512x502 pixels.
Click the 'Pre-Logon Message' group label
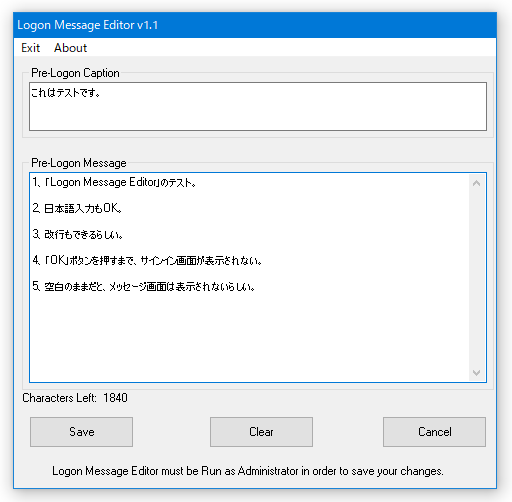(x=79, y=163)
